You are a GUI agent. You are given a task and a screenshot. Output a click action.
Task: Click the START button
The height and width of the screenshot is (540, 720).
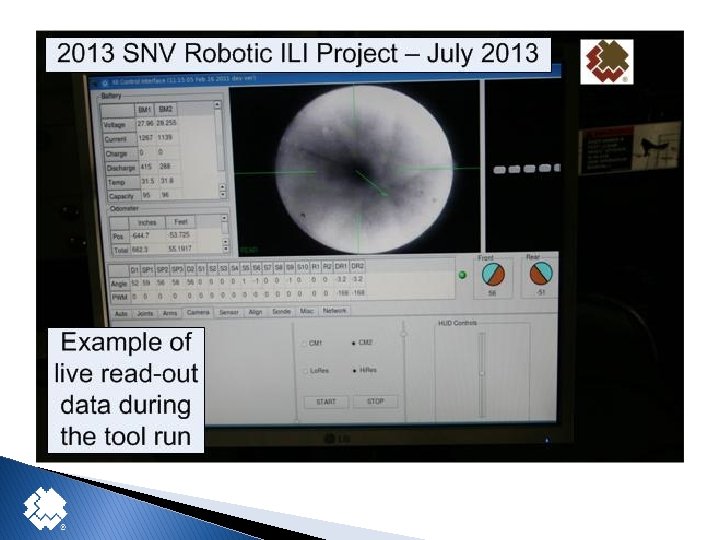[326, 402]
